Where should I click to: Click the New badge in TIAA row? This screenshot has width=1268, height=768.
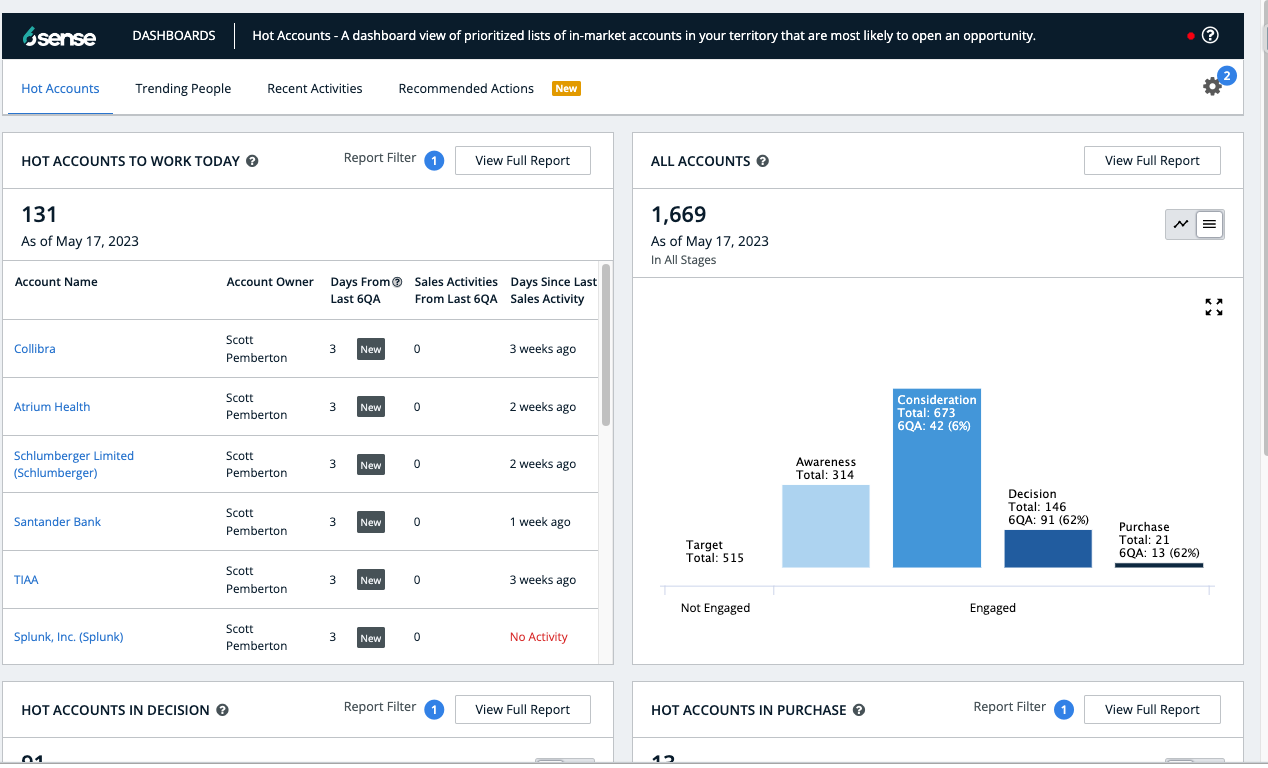[x=371, y=580]
